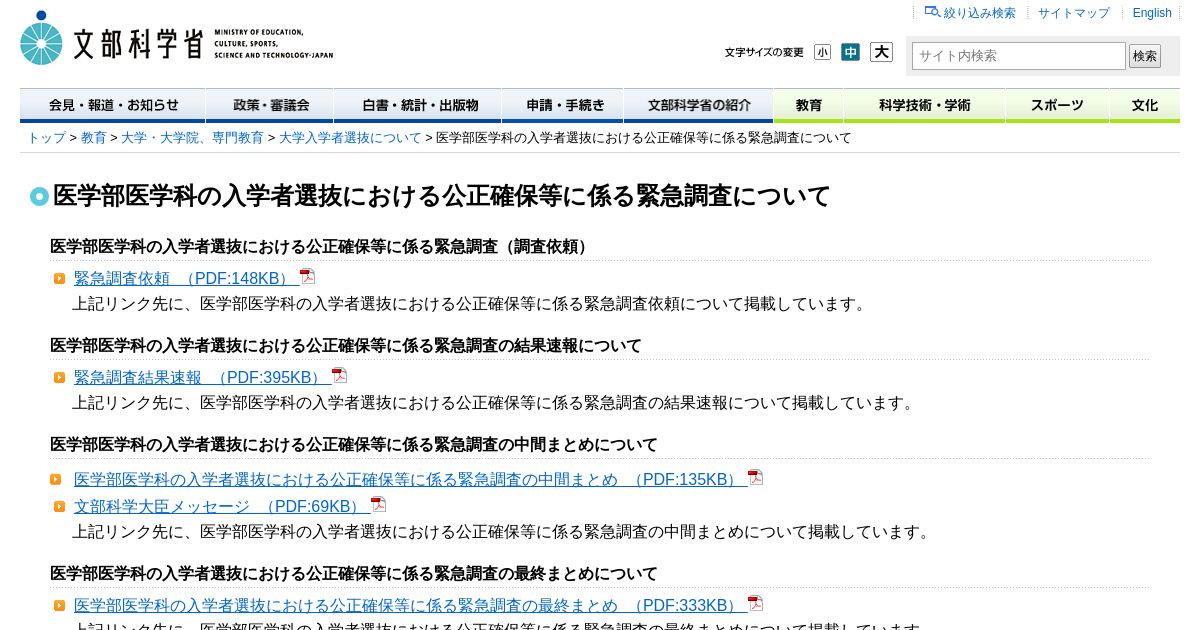
Task: Go to 大学入学者選抜について breadcrumb link
Action: click(x=350, y=138)
